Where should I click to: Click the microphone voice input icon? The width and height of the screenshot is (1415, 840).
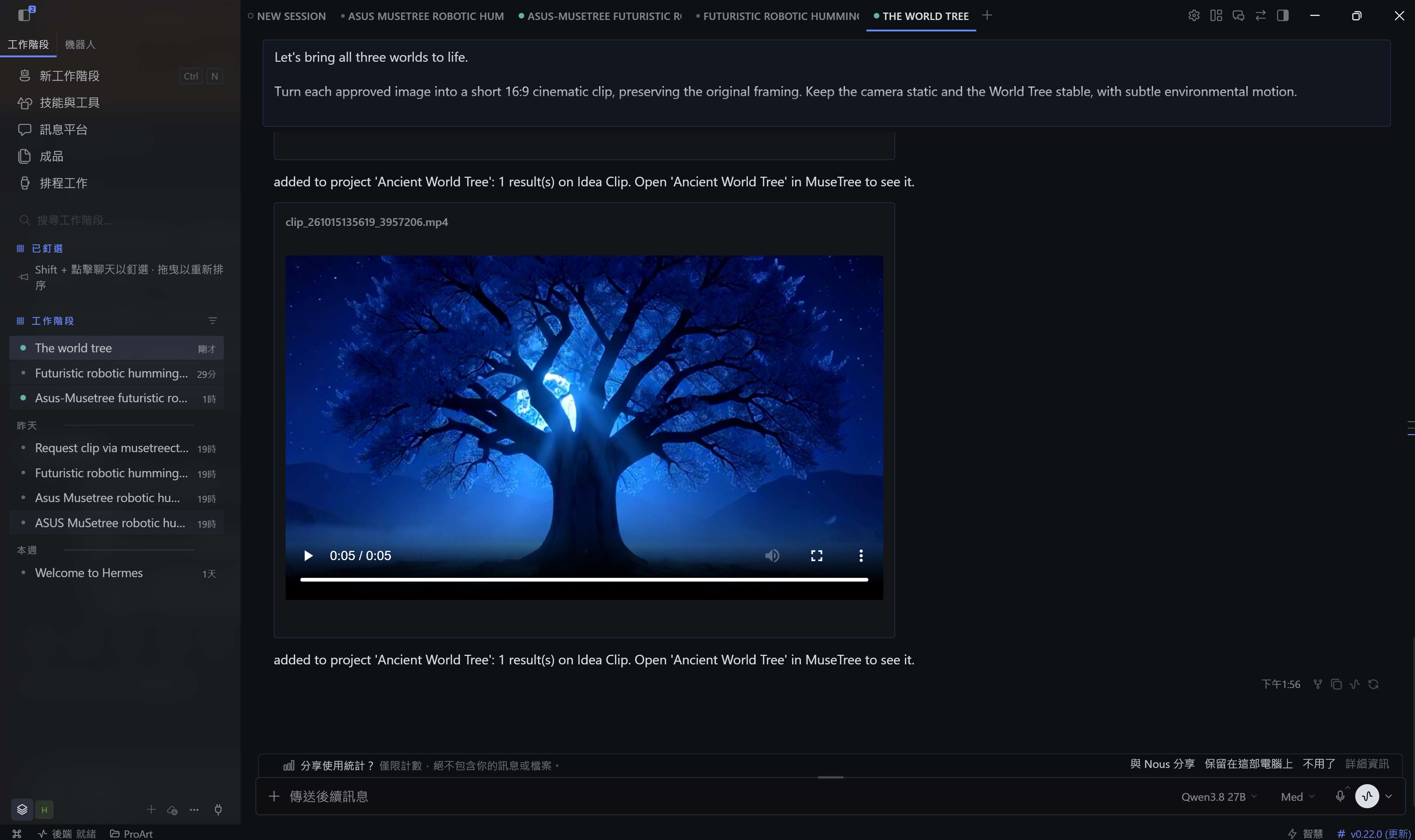[1340, 796]
